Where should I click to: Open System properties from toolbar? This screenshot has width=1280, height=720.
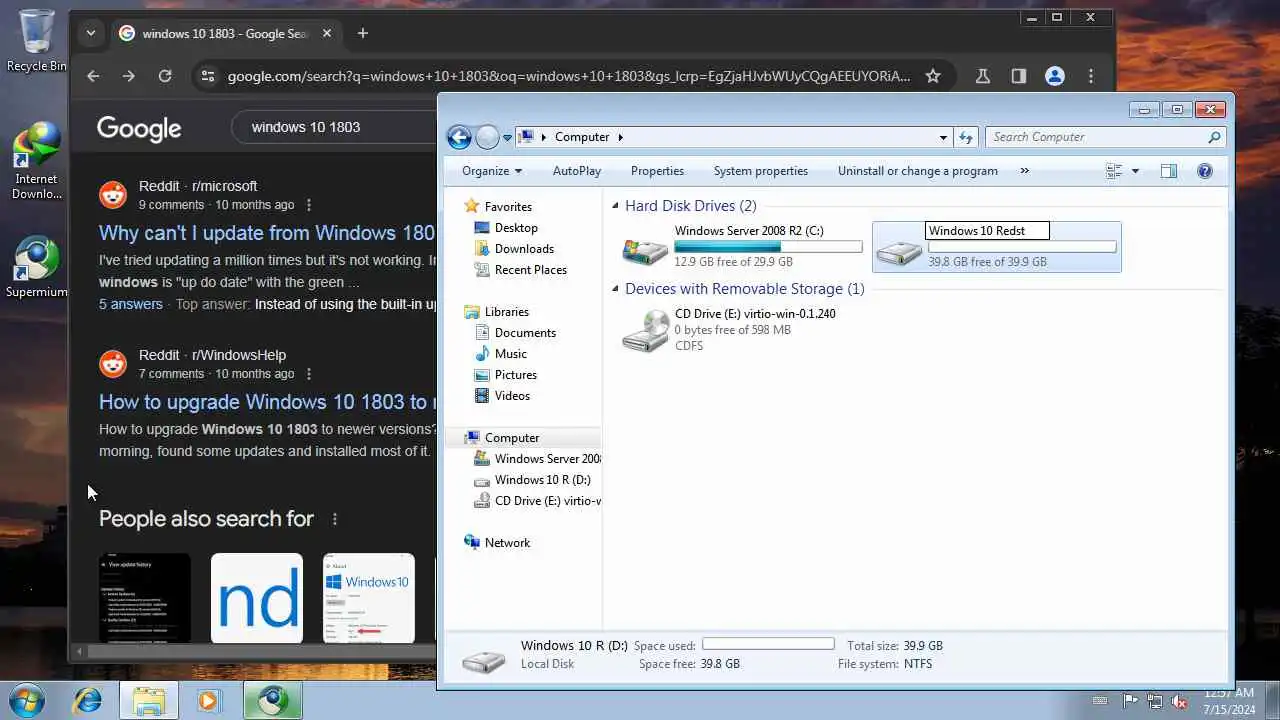(760, 171)
